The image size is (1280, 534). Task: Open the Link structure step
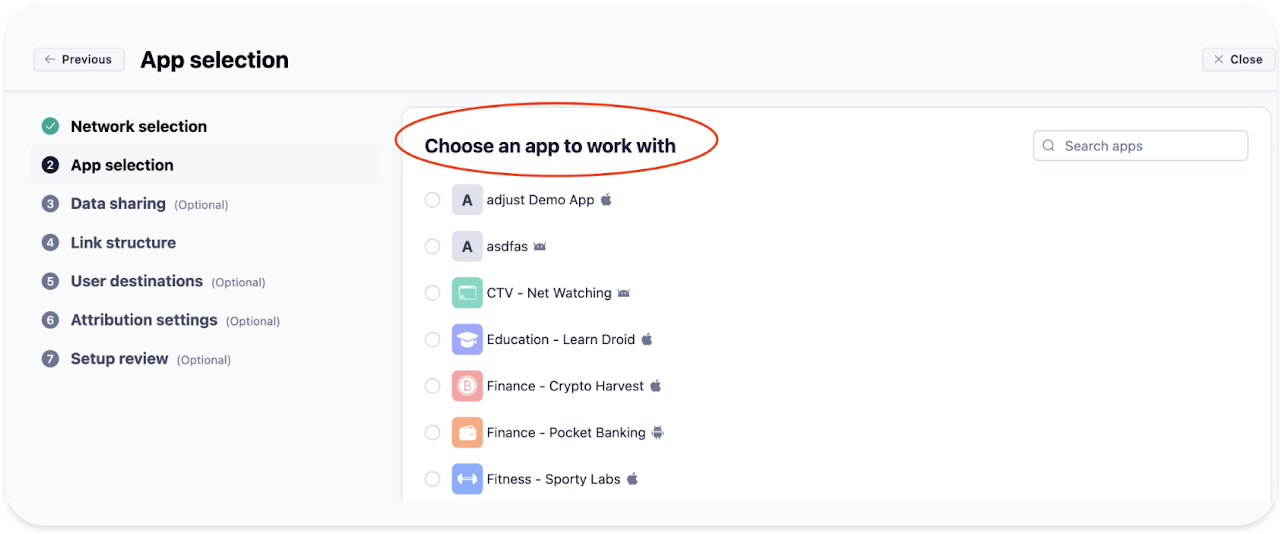pos(123,243)
